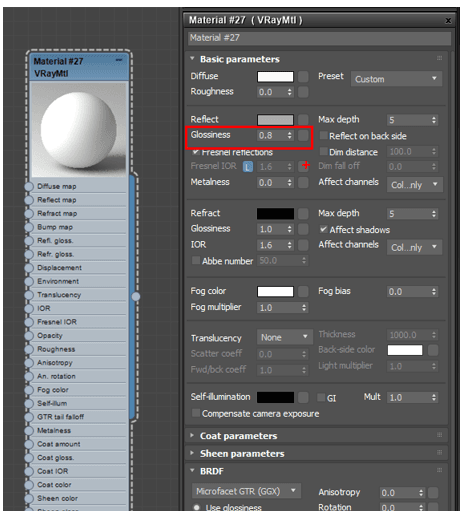Click the Translucency row on node
Image resolution: width=464 pixels, height=511 pixels.
[x=79, y=295]
